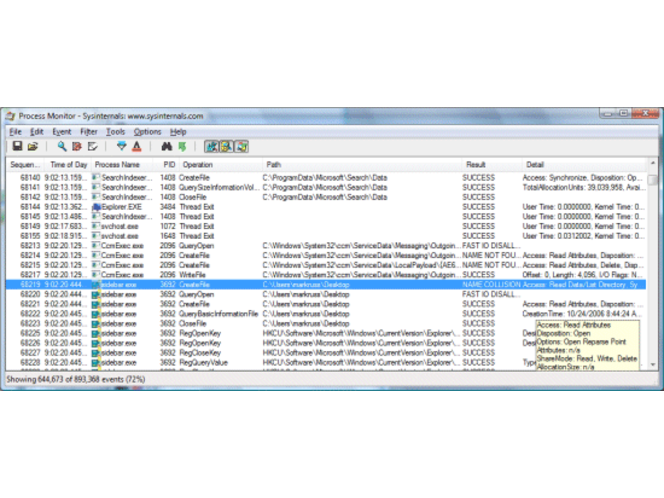Click the Find binoculars icon
The height and width of the screenshot is (498, 664).
point(166,147)
